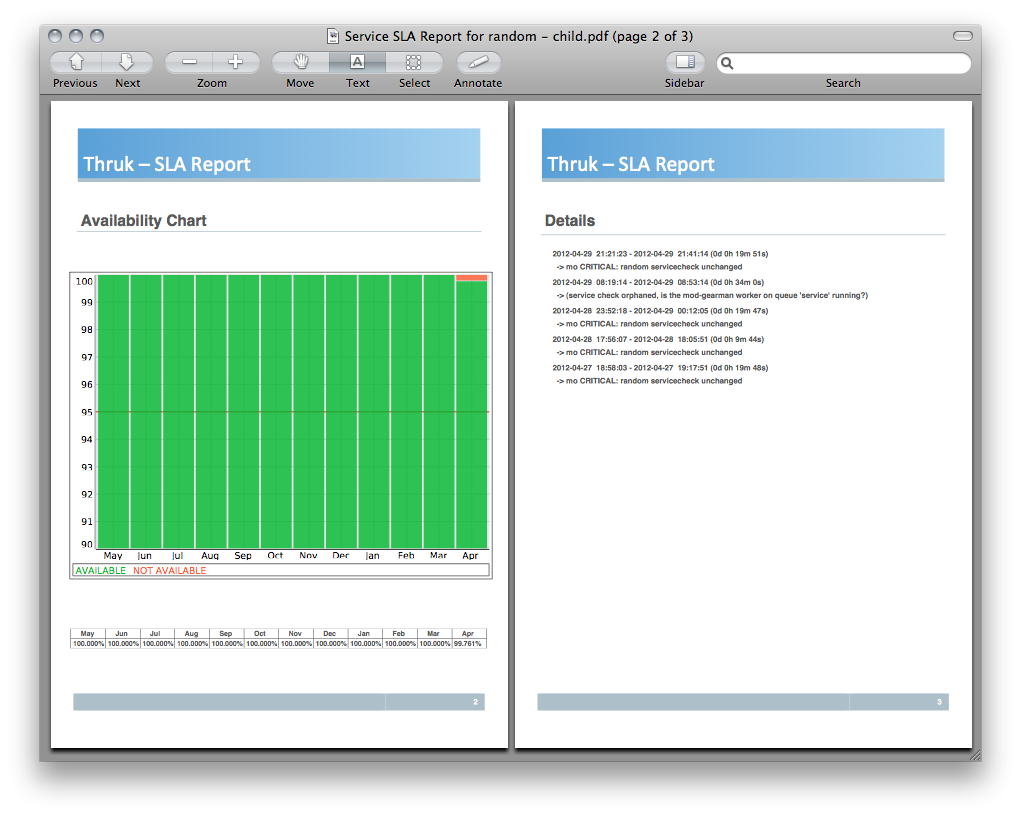This screenshot has height=816, width=1021.
Task: Go to the Next page
Action: point(127,63)
